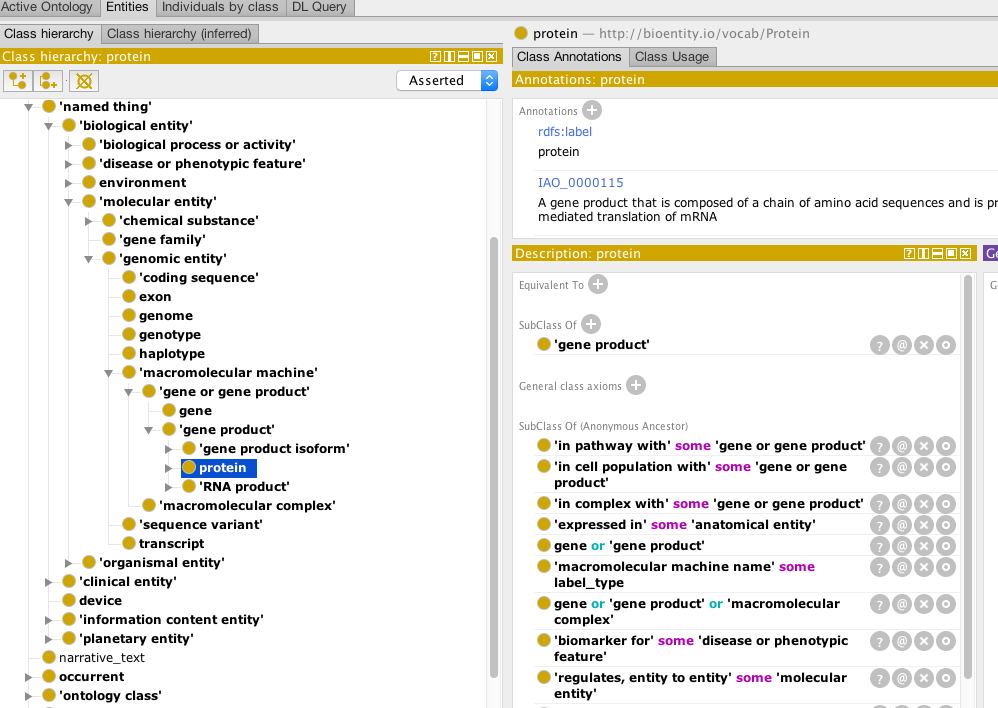Add a General class axiom
Screen dimensions: 998x708
[635, 385]
